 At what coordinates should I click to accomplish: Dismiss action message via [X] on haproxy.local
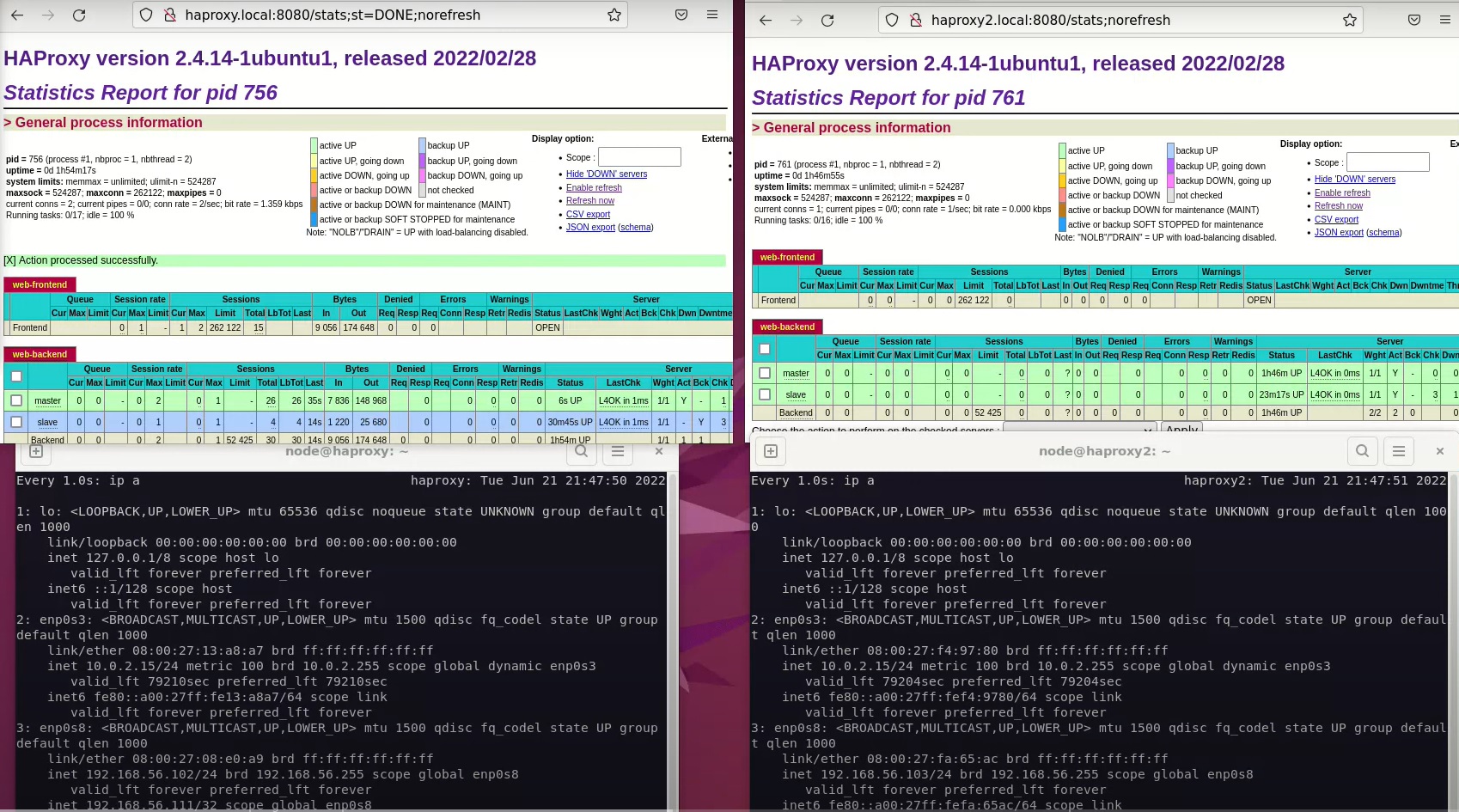click(x=9, y=259)
